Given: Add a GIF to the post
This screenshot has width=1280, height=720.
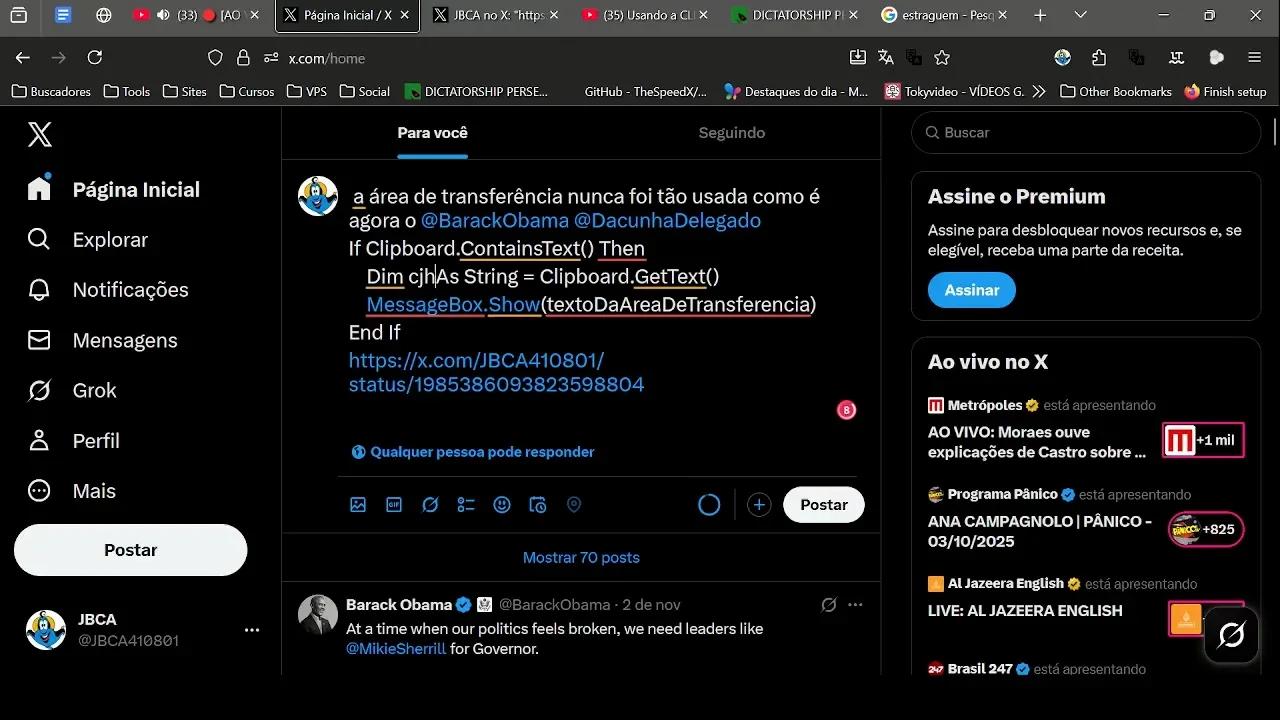Looking at the screenshot, I should [x=394, y=505].
